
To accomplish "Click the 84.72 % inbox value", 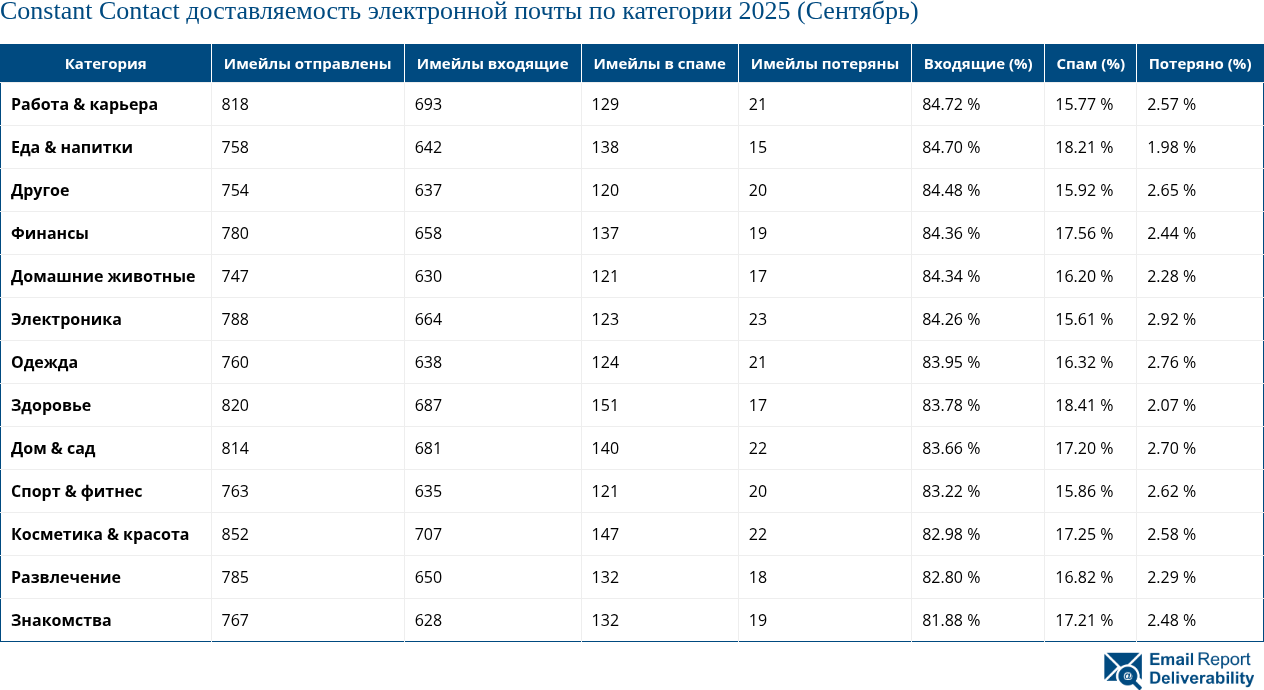I will 951,104.
